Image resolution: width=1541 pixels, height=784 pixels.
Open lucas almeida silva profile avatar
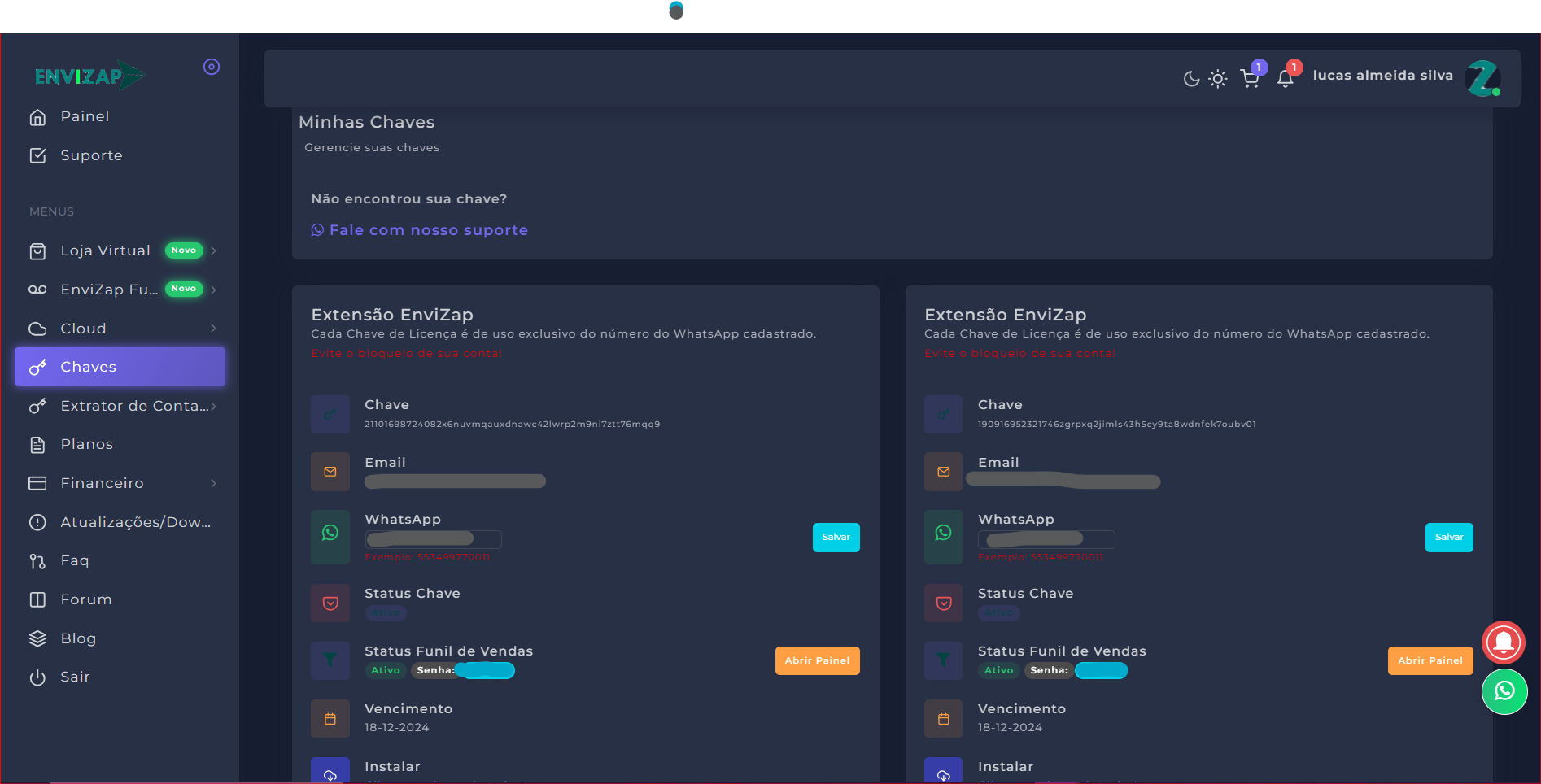[1482, 77]
